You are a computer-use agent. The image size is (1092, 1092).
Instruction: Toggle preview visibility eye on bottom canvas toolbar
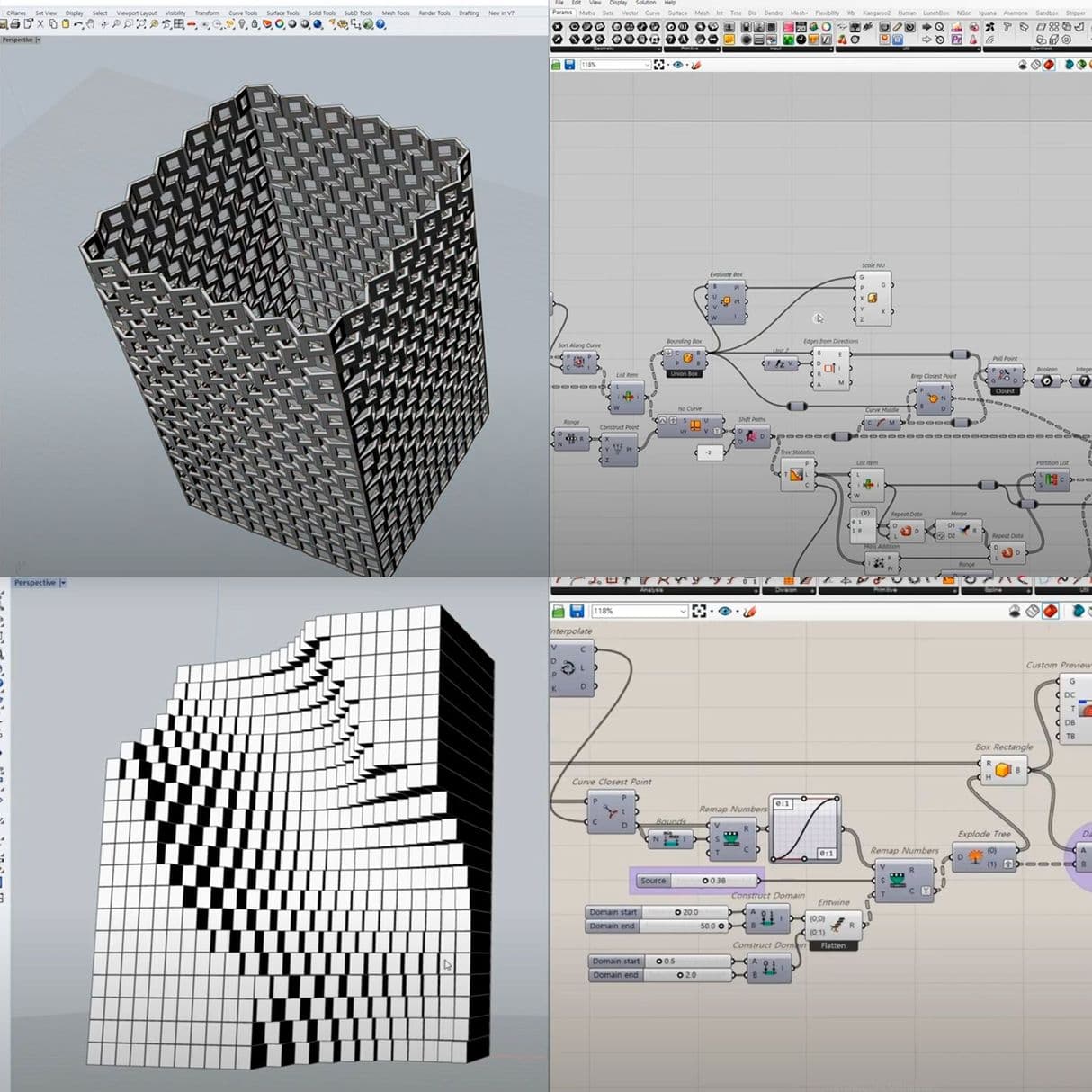(x=725, y=611)
